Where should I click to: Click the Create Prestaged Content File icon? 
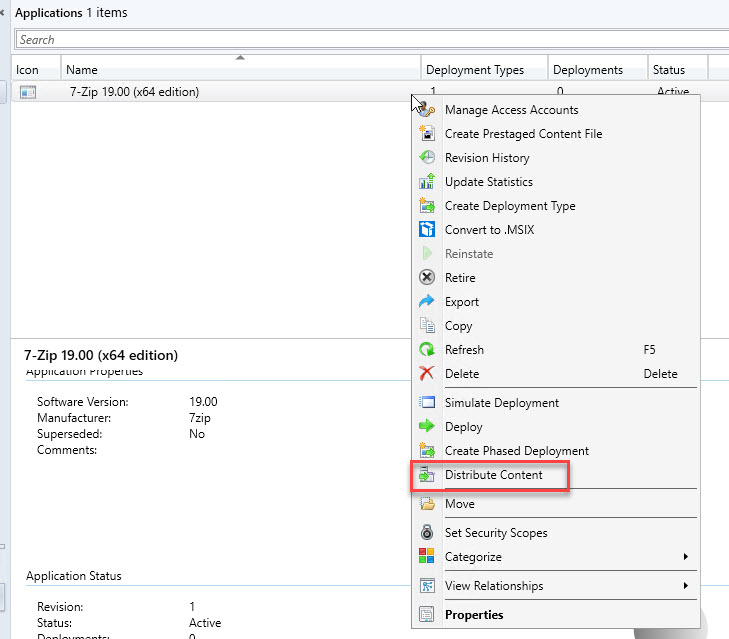(427, 134)
